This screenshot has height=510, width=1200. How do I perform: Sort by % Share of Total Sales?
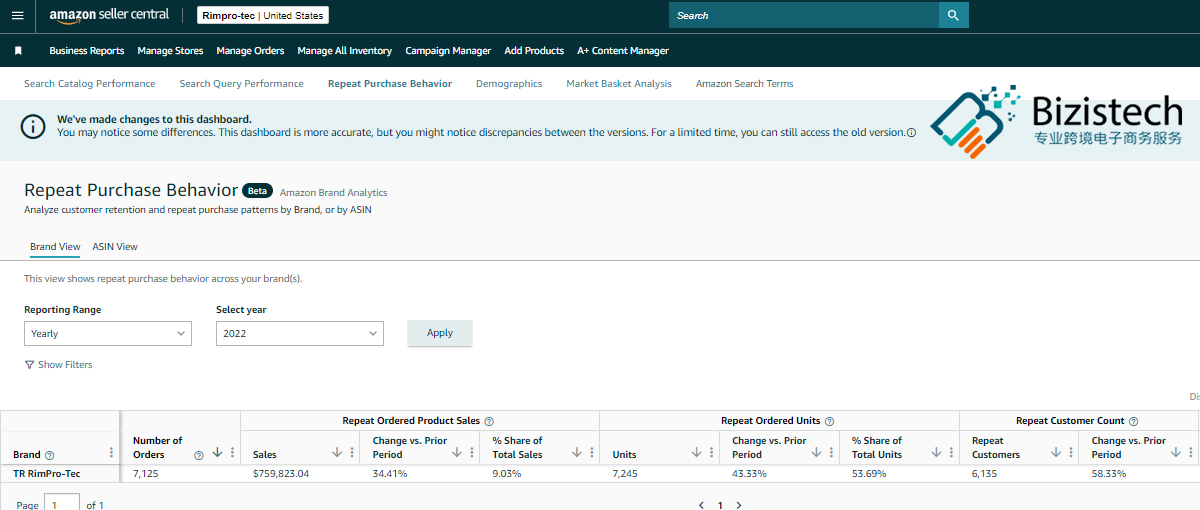pos(577,453)
